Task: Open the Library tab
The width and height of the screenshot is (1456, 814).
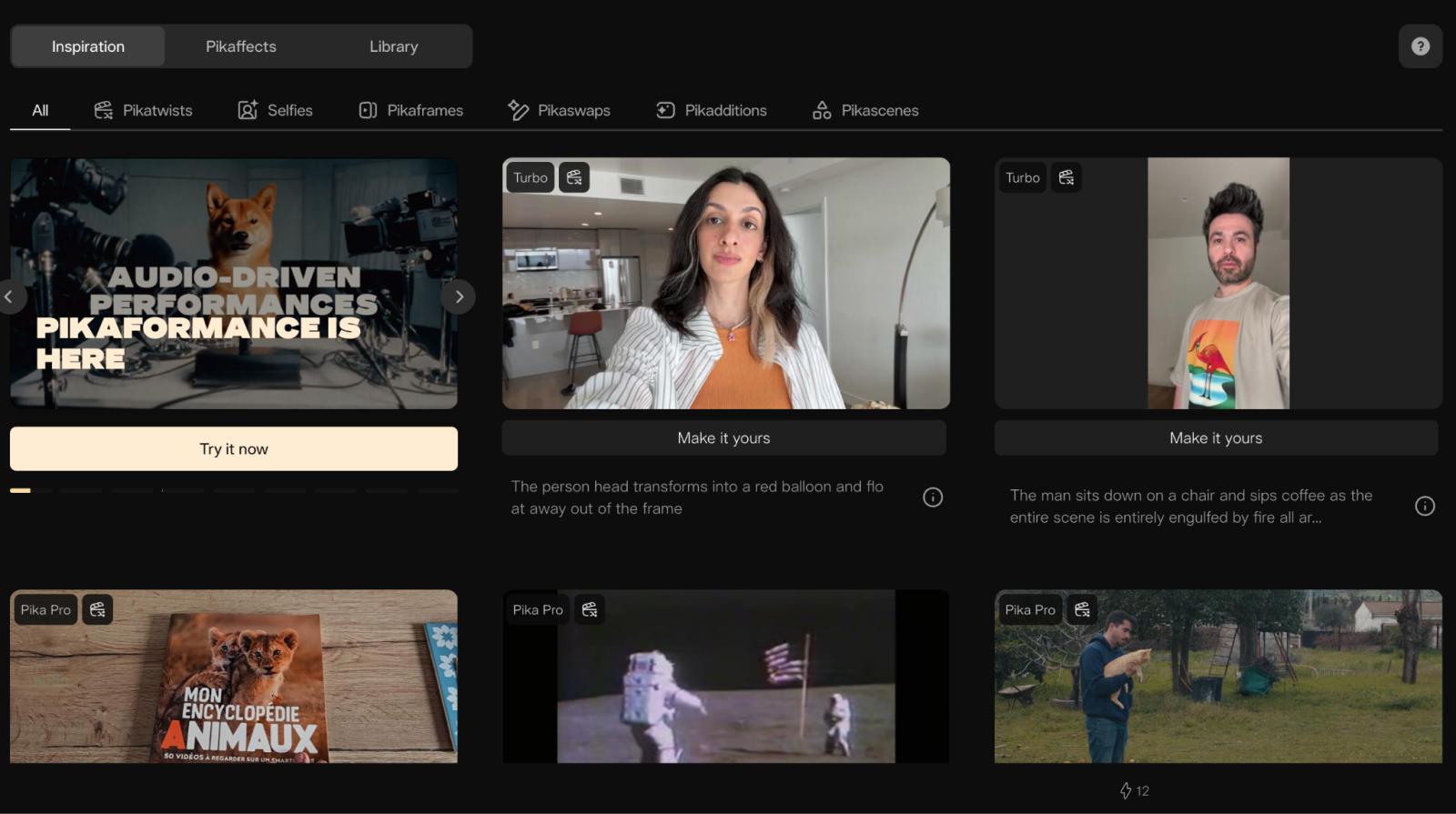Action: pyautogui.click(x=394, y=46)
